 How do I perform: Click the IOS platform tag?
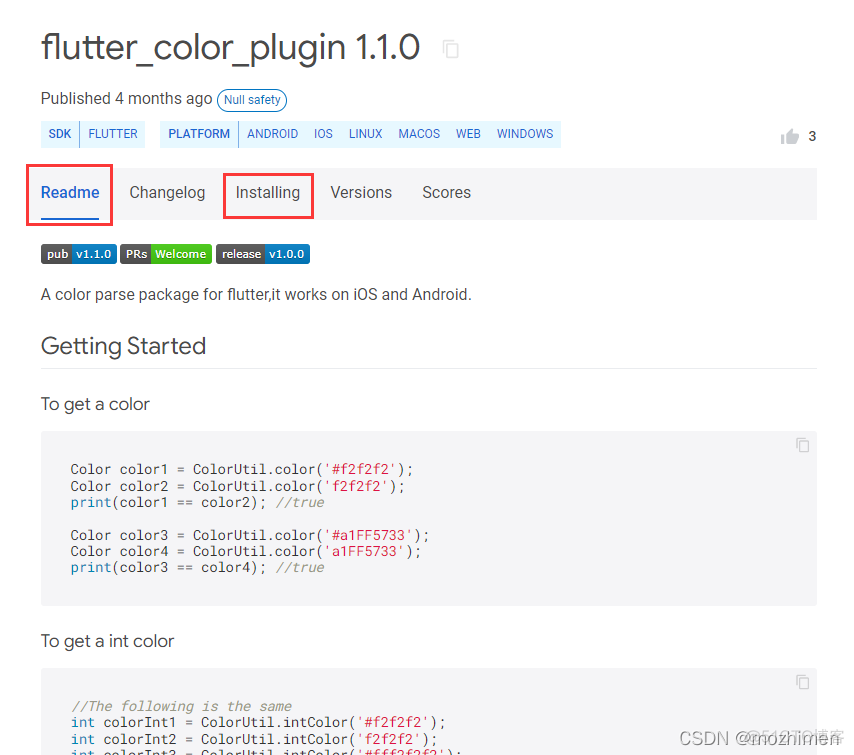tap(323, 134)
